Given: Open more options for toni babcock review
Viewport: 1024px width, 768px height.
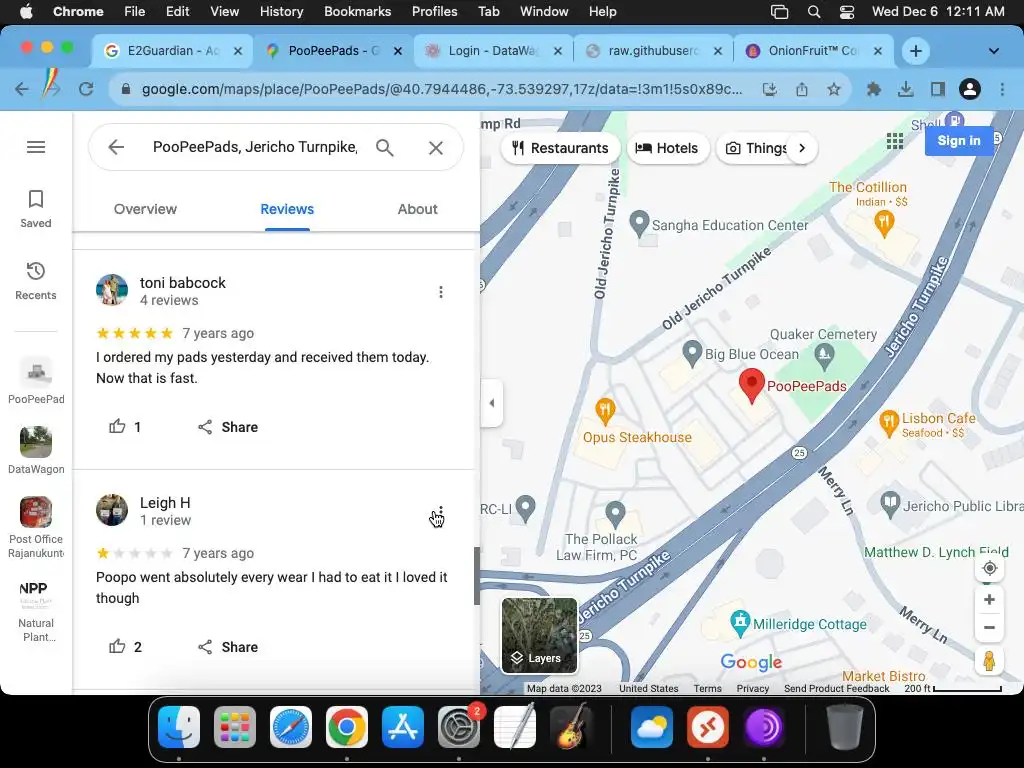Looking at the screenshot, I should pyautogui.click(x=441, y=292).
